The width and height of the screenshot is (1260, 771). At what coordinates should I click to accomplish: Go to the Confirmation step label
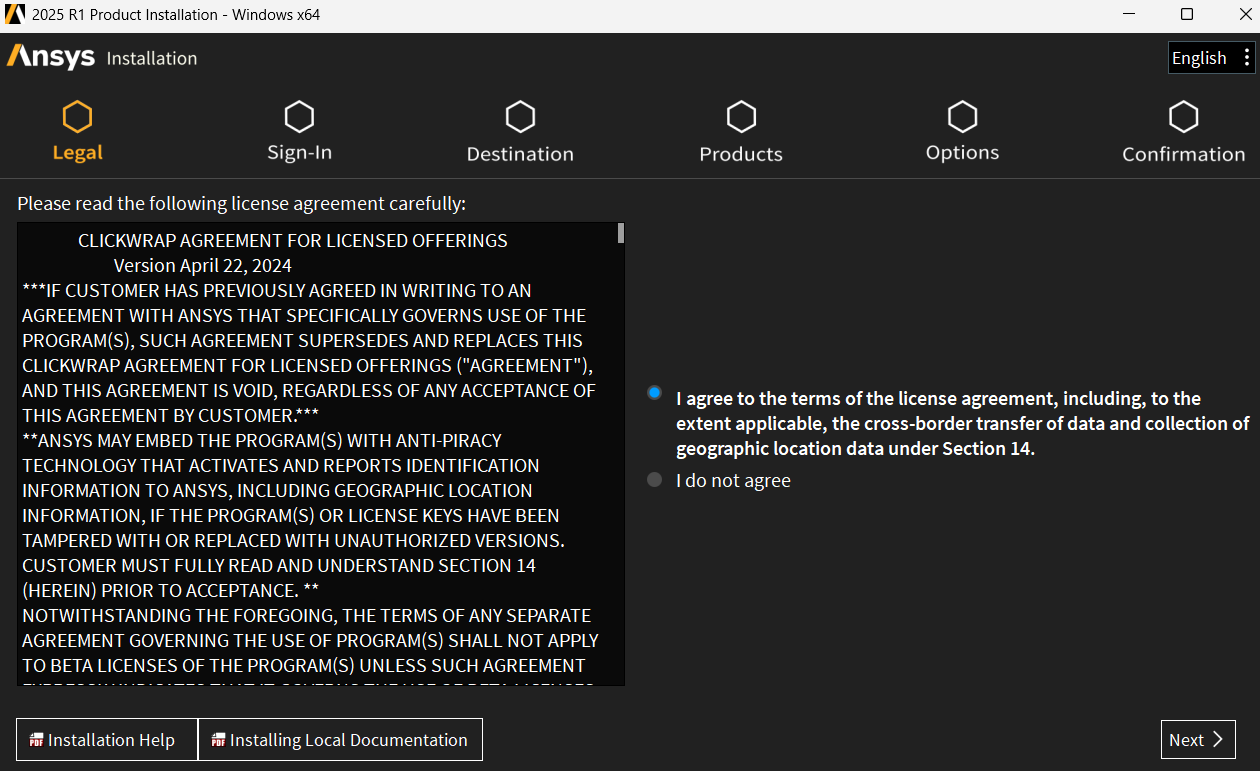1184,154
